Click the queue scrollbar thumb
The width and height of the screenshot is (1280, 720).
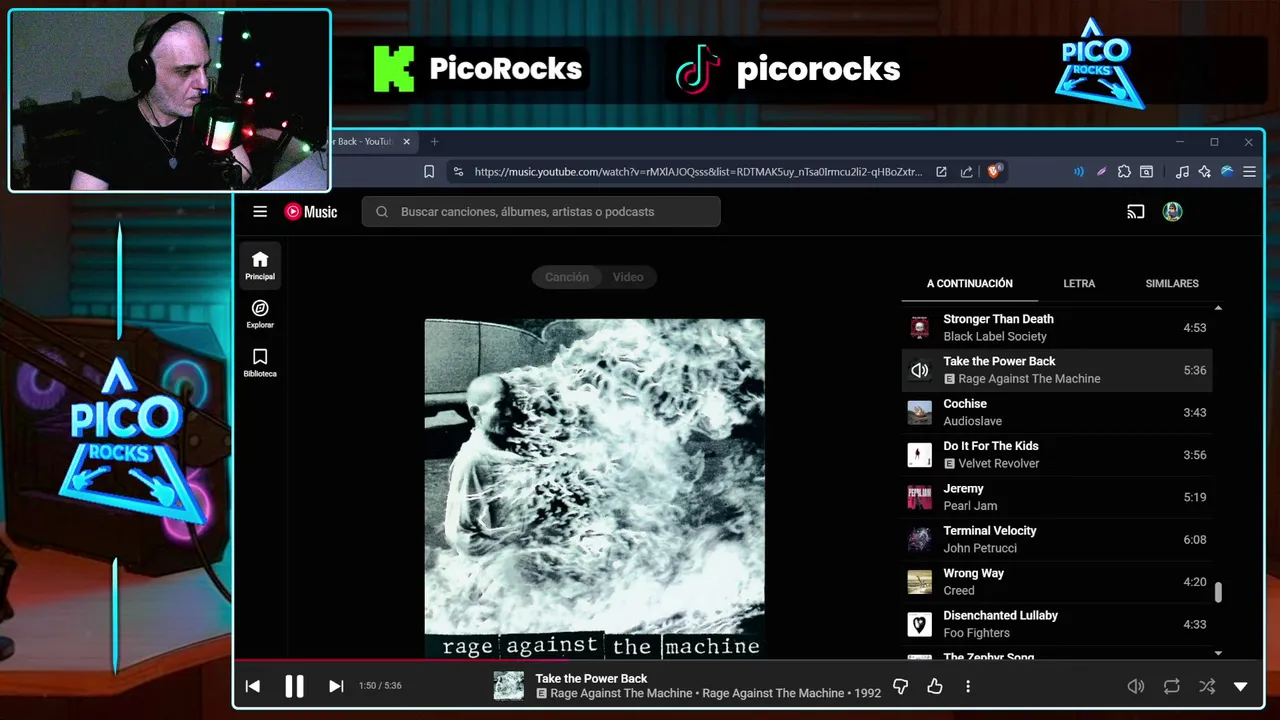point(1218,591)
